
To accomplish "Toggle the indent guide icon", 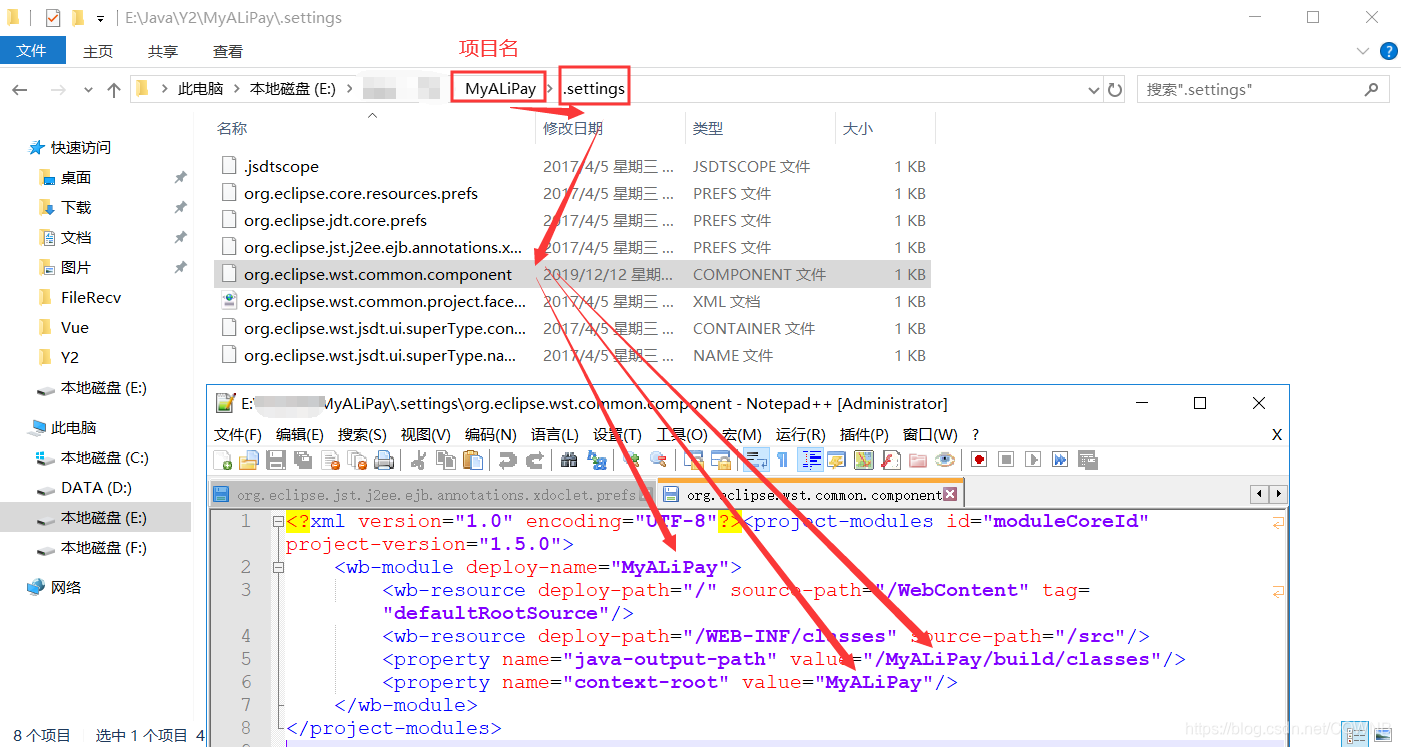I will (811, 460).
